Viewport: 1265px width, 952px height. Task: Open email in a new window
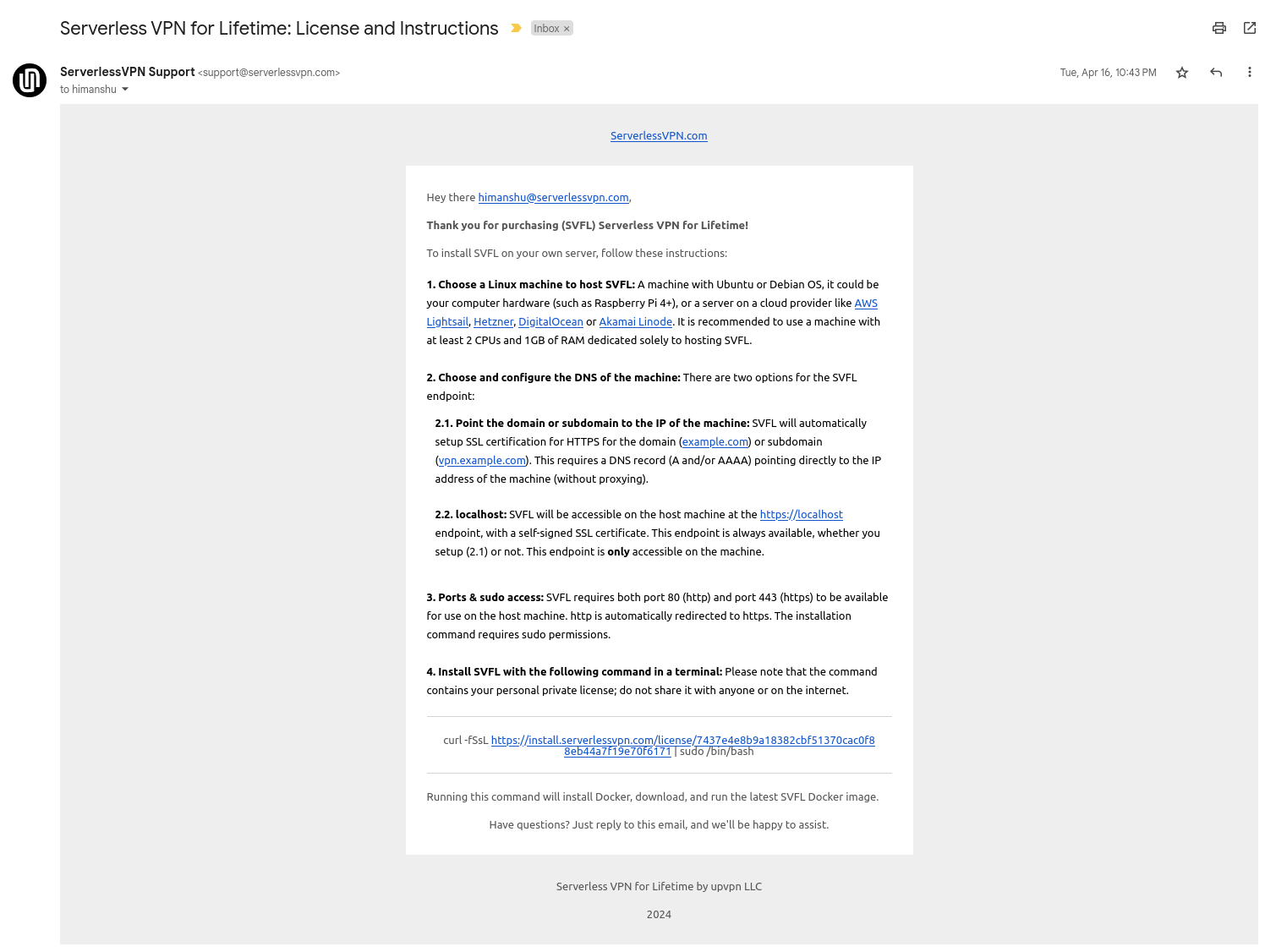coord(1249,28)
